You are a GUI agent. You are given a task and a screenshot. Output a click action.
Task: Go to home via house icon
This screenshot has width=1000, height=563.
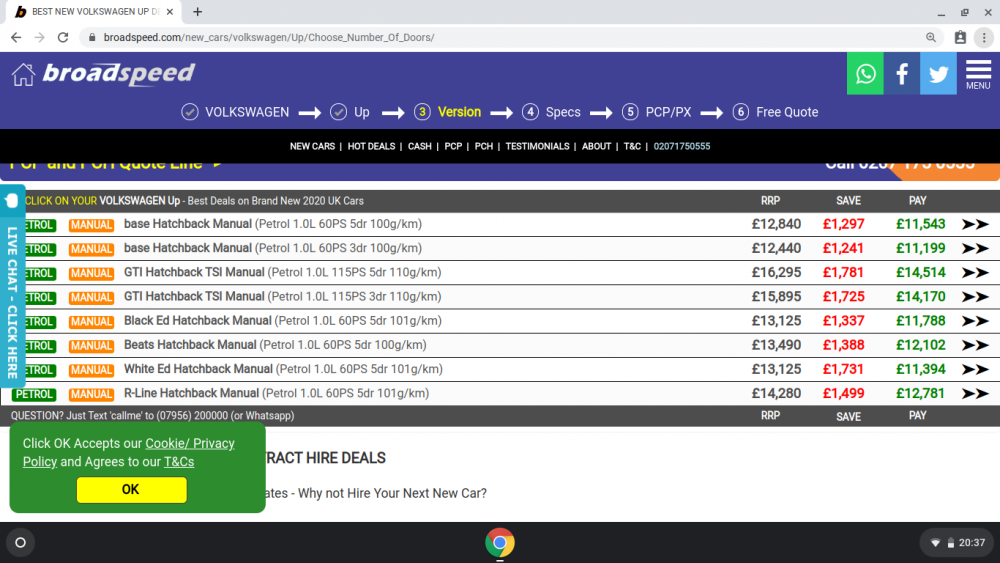[23, 74]
